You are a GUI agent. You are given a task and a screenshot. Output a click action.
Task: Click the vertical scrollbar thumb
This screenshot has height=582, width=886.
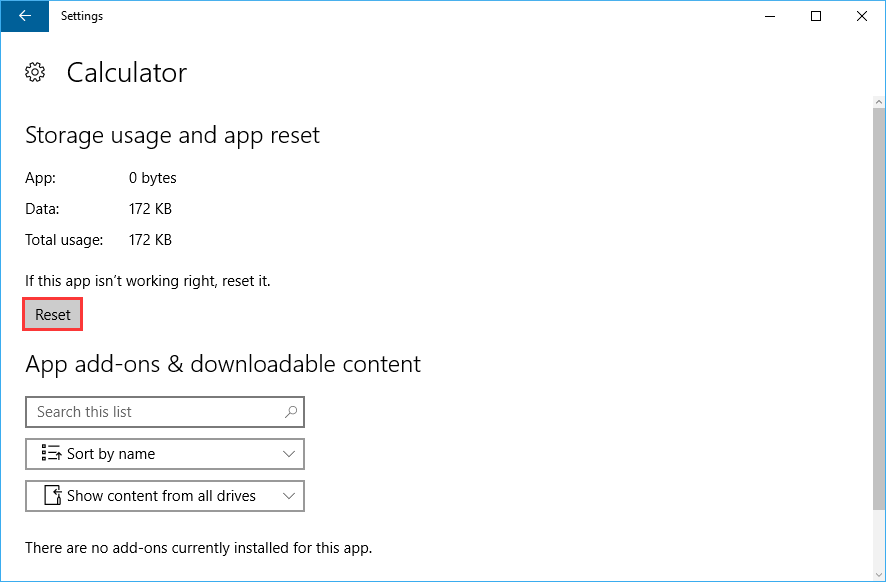point(879,310)
